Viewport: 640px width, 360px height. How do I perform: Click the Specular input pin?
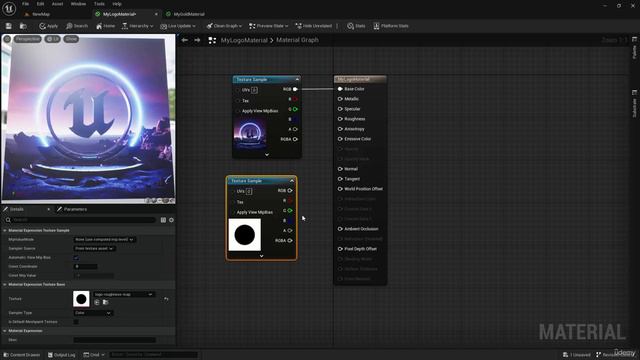pyautogui.click(x=340, y=109)
